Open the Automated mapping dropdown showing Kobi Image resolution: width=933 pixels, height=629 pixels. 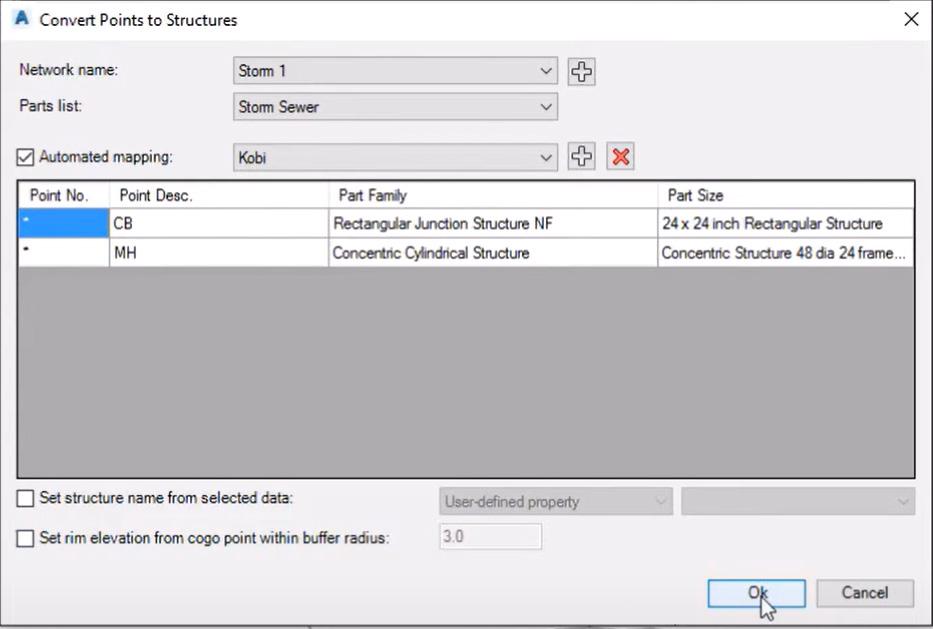point(396,157)
